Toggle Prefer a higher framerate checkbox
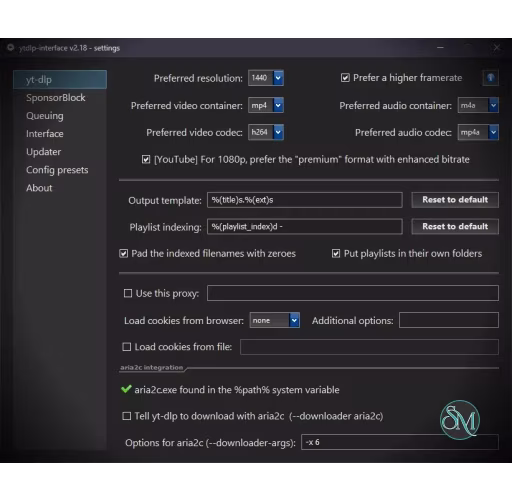512x500 pixels. (345, 78)
